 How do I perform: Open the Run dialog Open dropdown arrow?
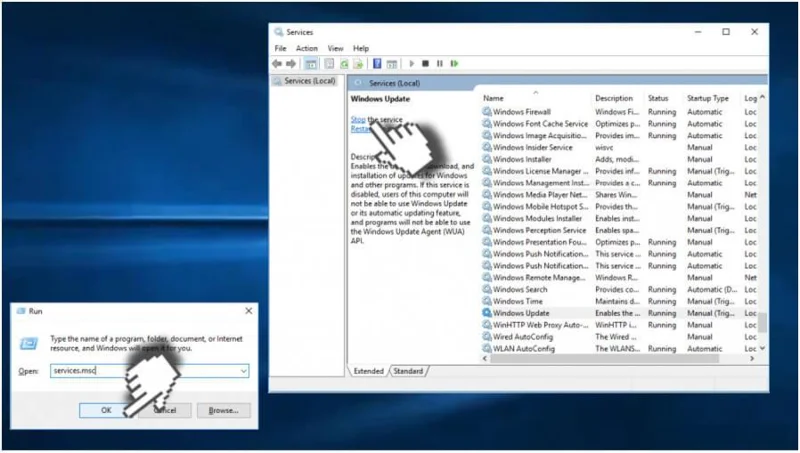tap(244, 371)
